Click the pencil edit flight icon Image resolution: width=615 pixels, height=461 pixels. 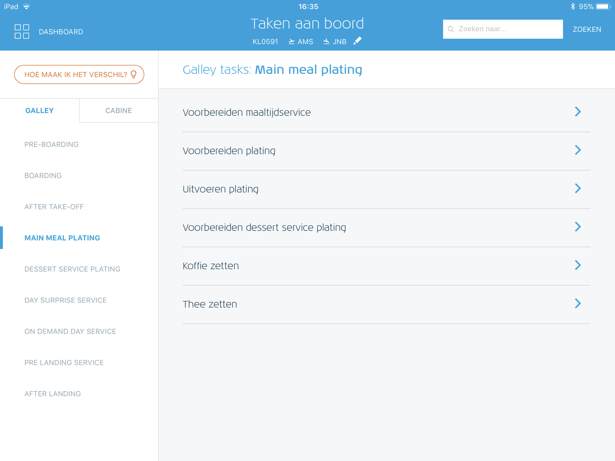click(x=357, y=41)
